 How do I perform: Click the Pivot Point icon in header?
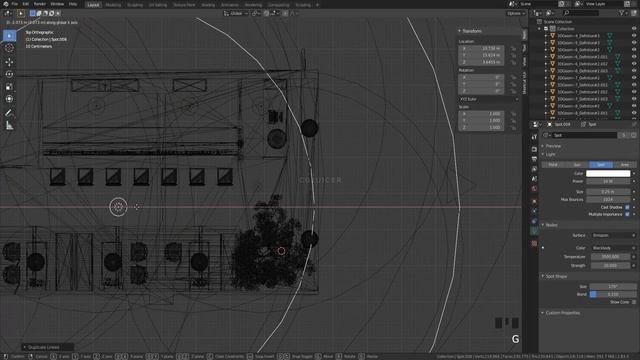pos(255,13)
